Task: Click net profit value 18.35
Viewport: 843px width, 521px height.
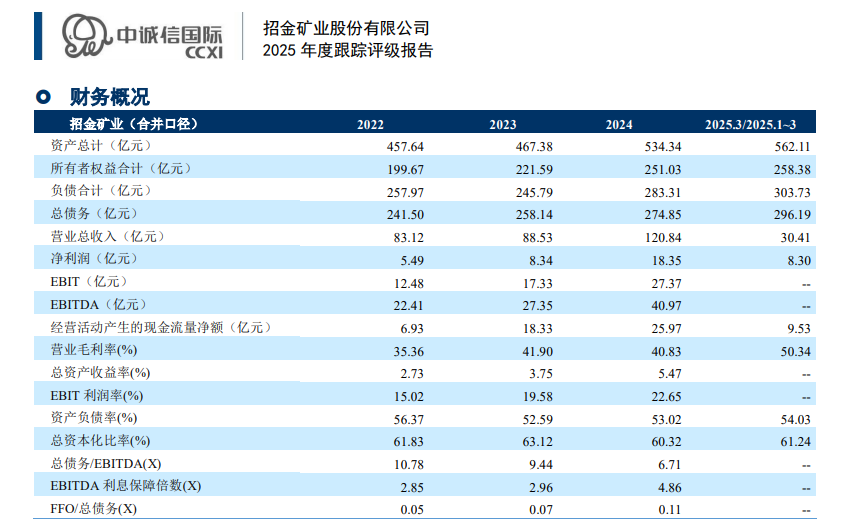Action: pyautogui.click(x=667, y=261)
